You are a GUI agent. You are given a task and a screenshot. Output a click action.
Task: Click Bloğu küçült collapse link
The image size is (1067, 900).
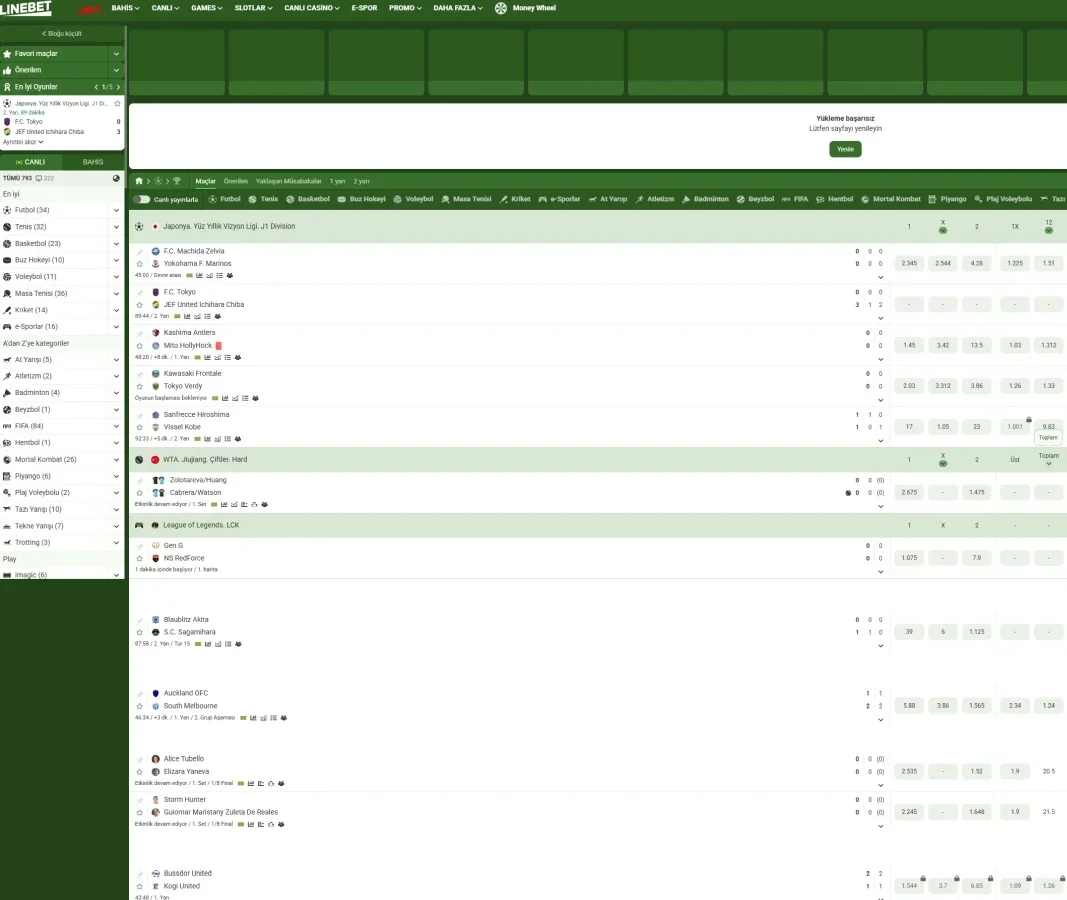pos(62,33)
